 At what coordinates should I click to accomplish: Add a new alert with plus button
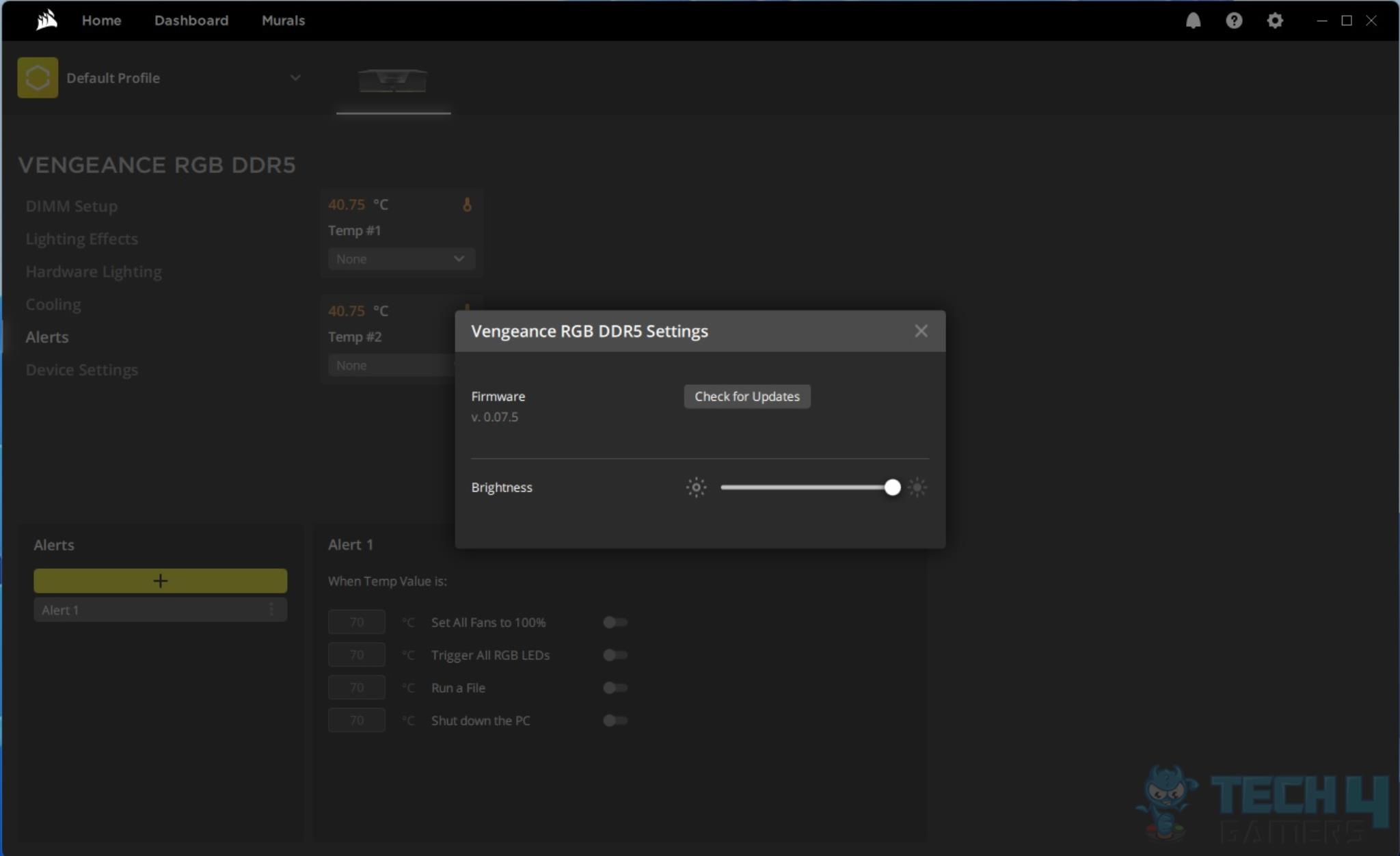point(161,580)
